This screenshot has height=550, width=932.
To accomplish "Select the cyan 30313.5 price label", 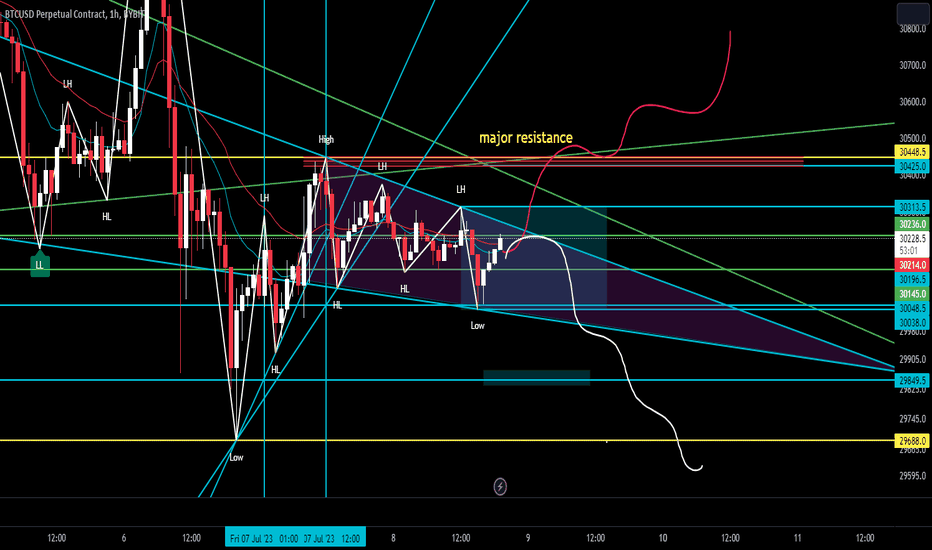I will click(x=912, y=207).
